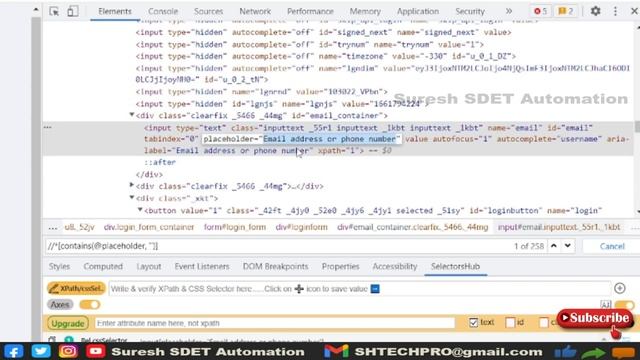This screenshot has width=640, height=360.
Task: Collapse the div email_container node
Action: pyautogui.click(x=132, y=115)
